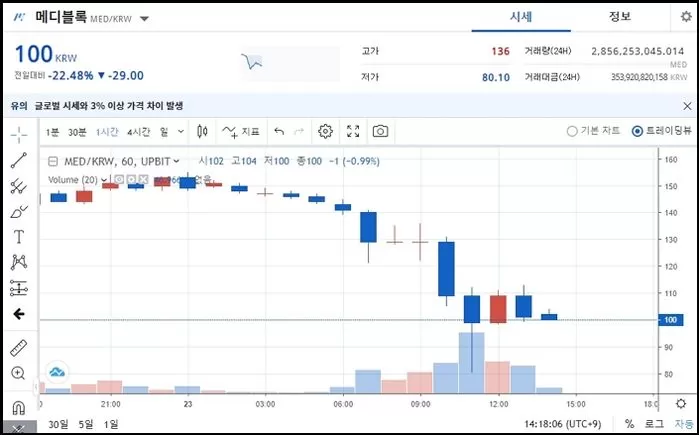Select the crosshair cursor tool
This screenshot has height=435, width=699.
click(19, 135)
